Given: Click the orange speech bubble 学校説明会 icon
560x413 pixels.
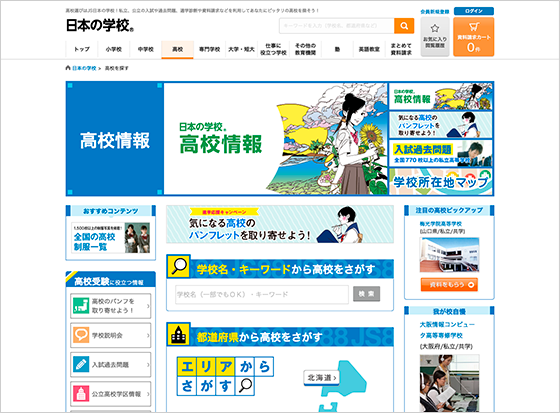Looking at the screenshot, I should pos(81,335).
